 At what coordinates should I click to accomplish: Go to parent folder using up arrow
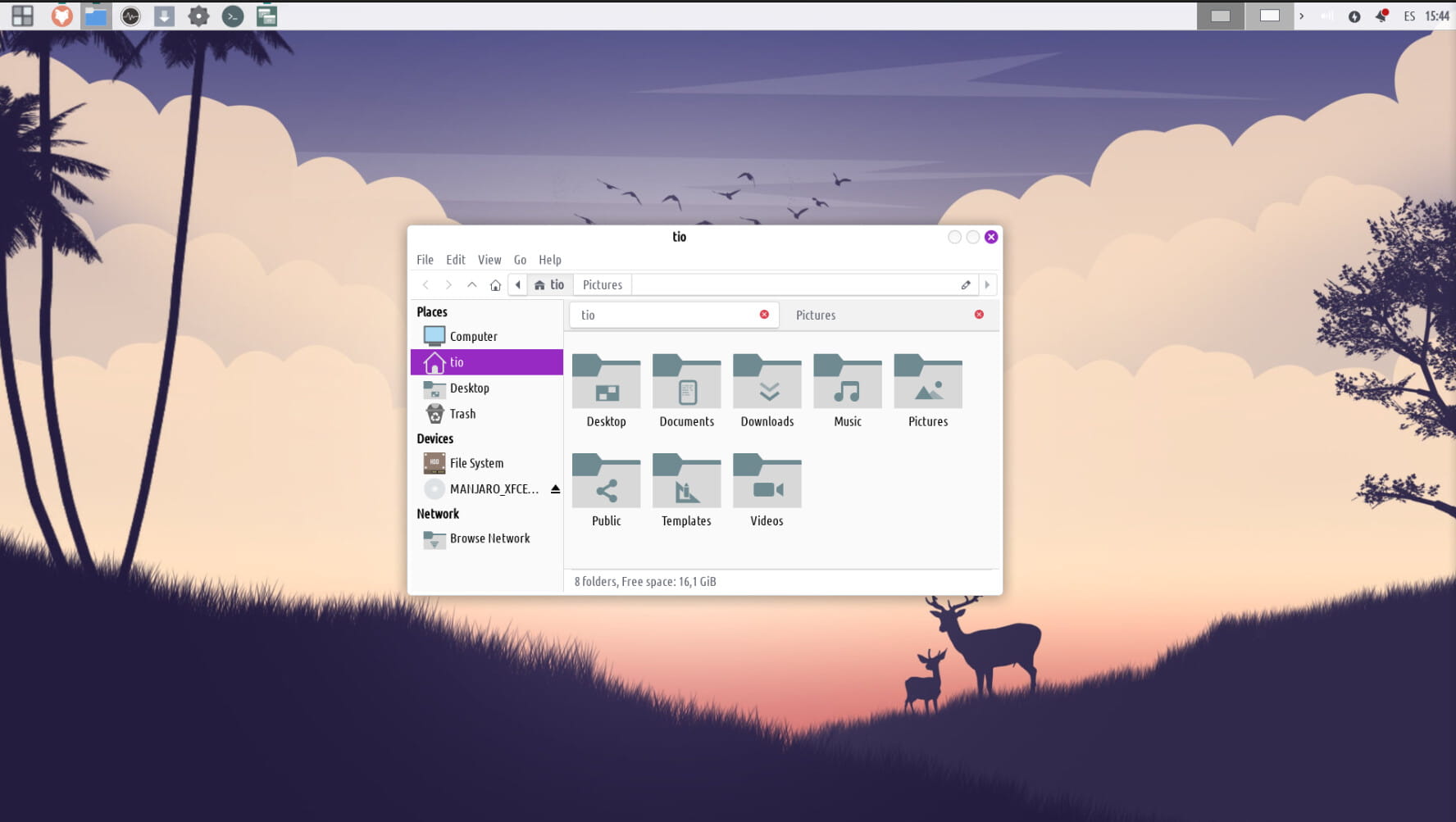coord(471,285)
